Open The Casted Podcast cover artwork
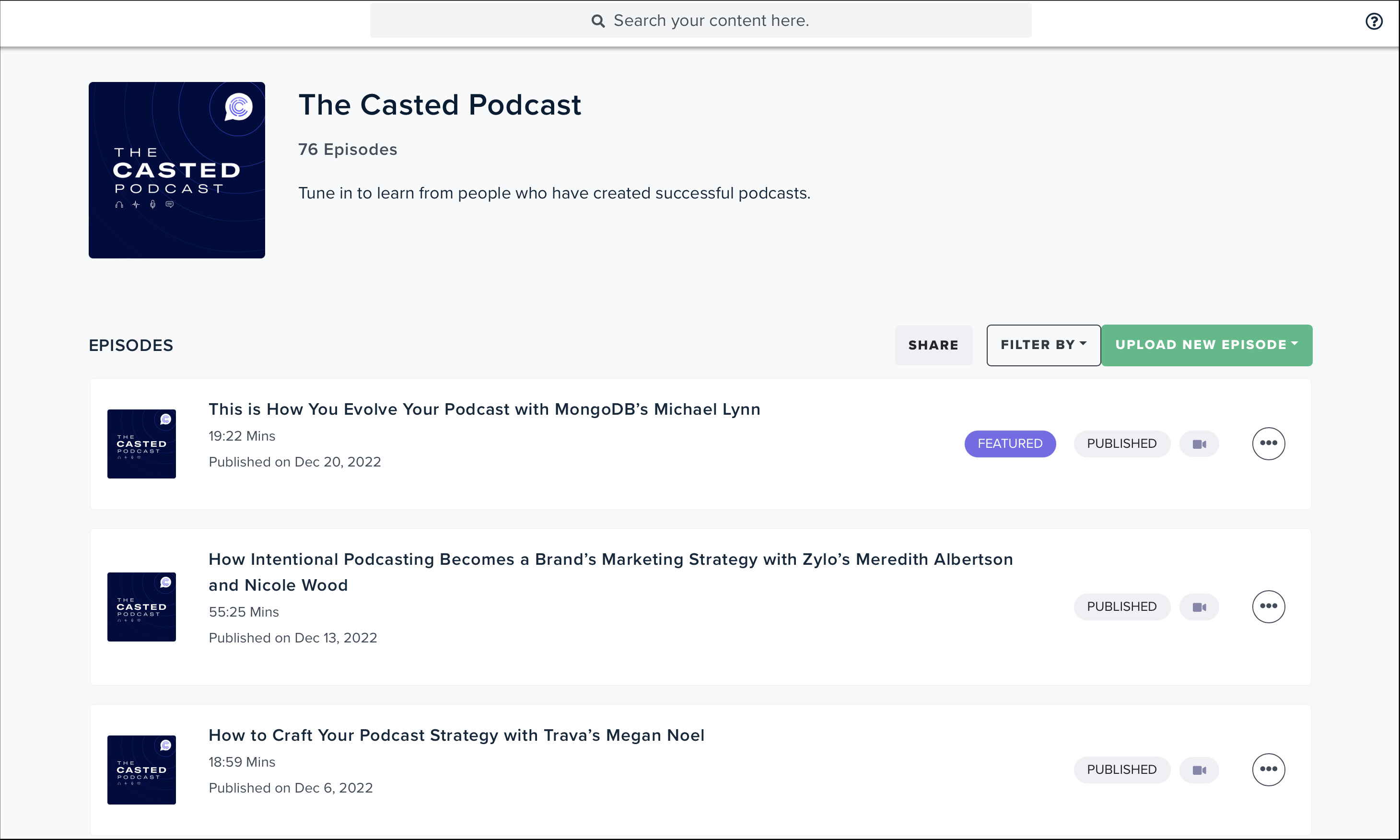 [x=176, y=170]
